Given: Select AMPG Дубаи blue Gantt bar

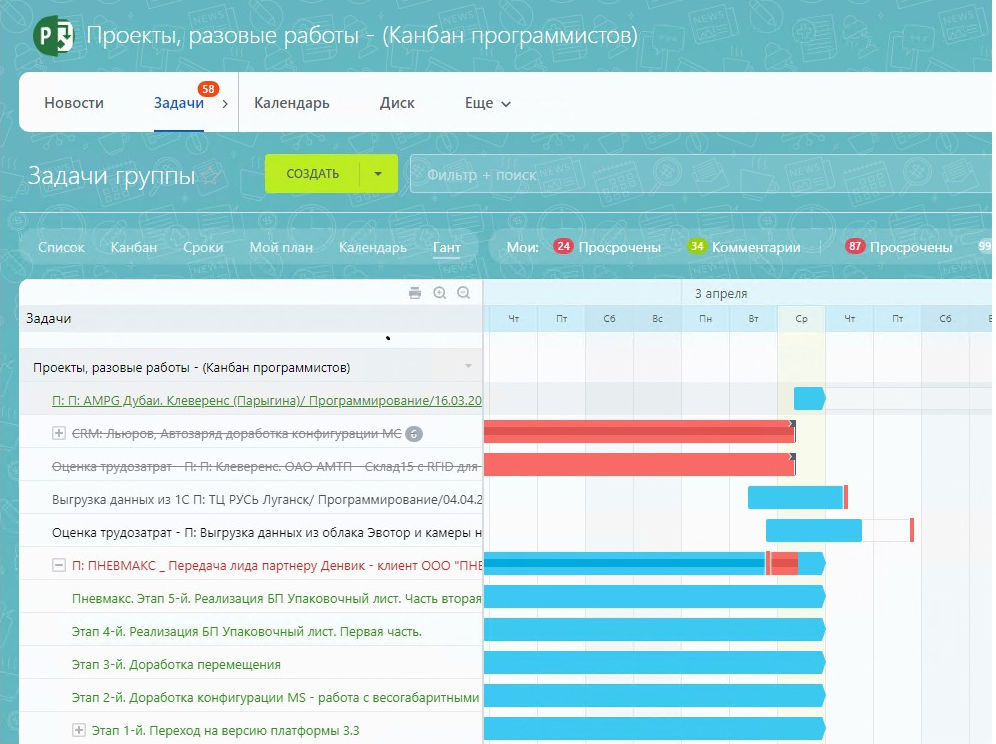Looking at the screenshot, I should click(x=809, y=398).
